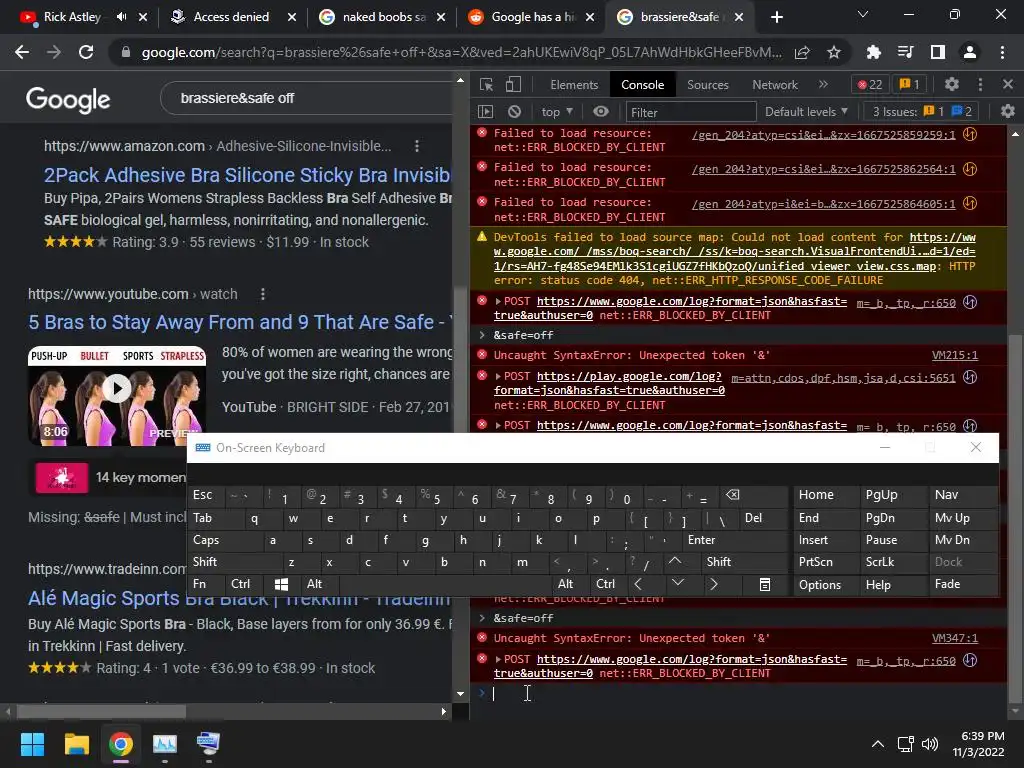Toggle Chrome side panel icon
Screen dimensions: 1024x768
click(938, 52)
